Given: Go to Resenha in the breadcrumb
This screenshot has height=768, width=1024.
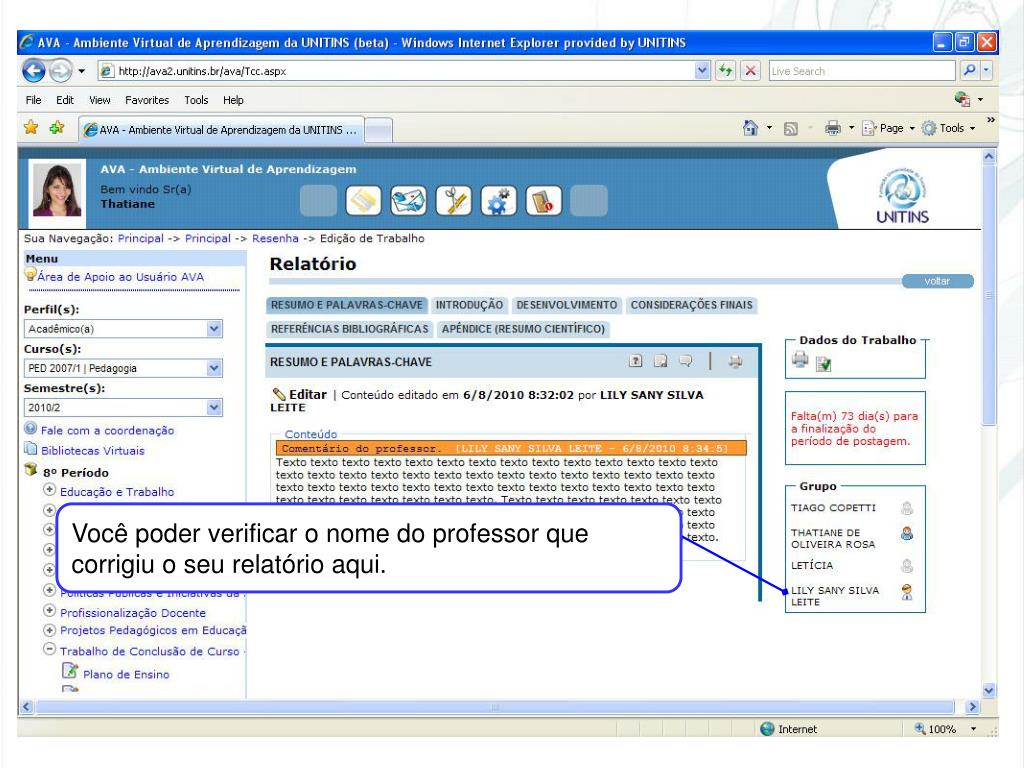Looking at the screenshot, I should 275,238.
